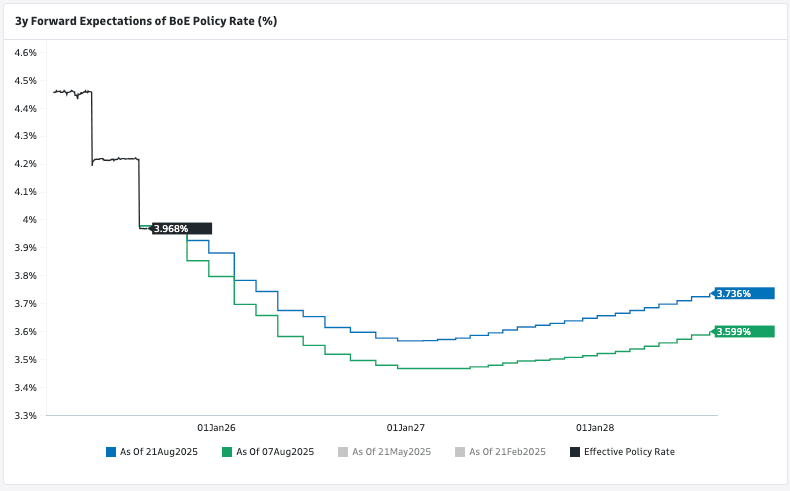The image size is (790, 491).
Task: Click the 4.6% y-axis tick label
Action: pyautogui.click(x=24, y=52)
